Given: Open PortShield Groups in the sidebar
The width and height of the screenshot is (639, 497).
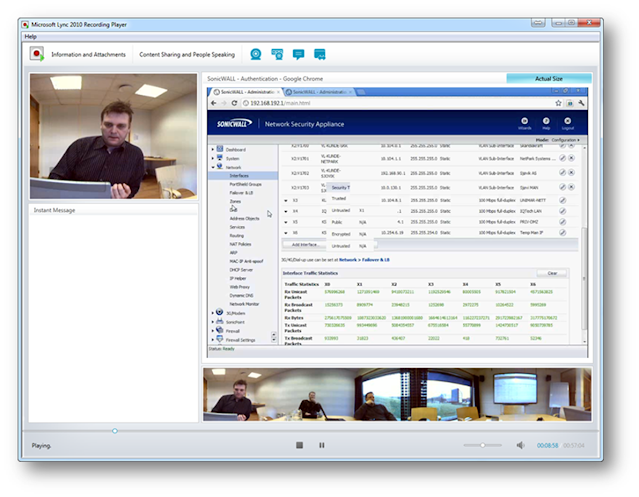Looking at the screenshot, I should click(x=245, y=184).
